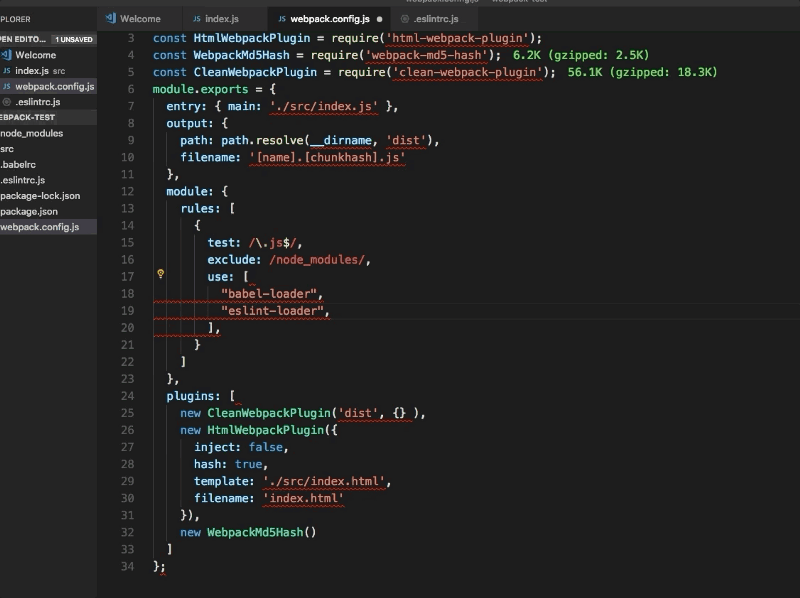Click VS Code icon beside Welcome in Open Editors

coord(7,55)
